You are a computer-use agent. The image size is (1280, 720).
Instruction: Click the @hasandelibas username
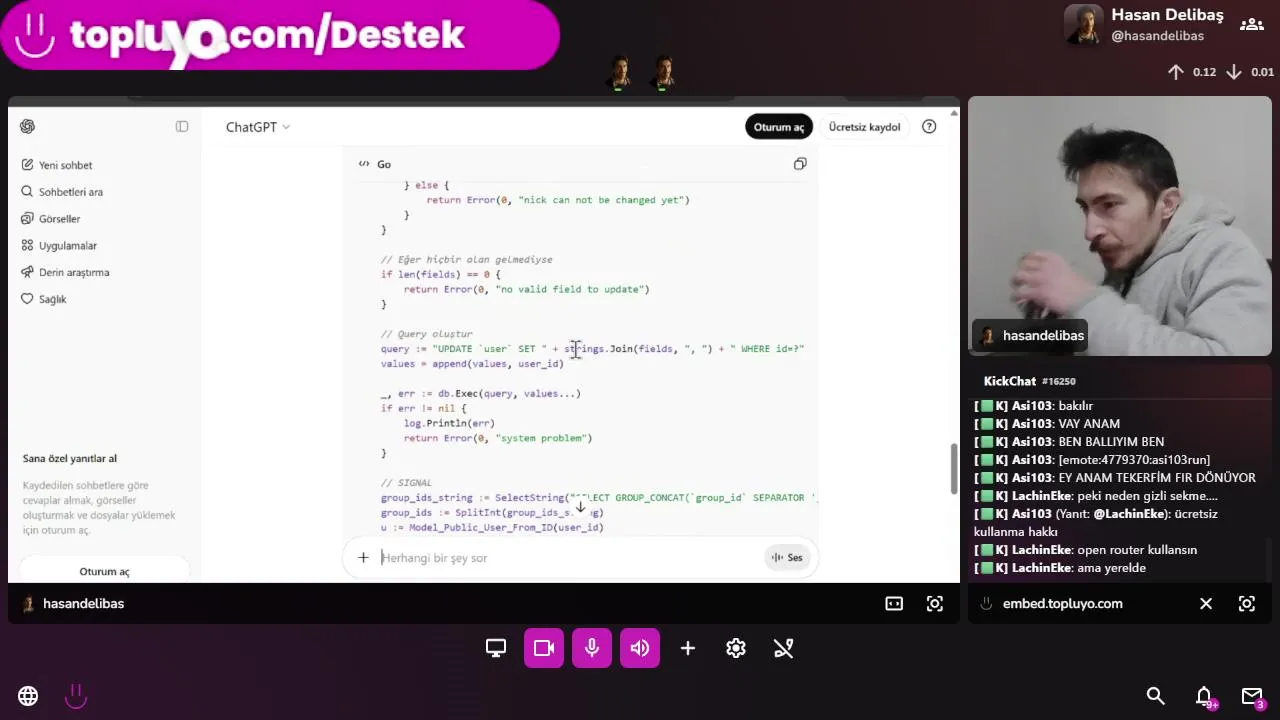point(1157,36)
